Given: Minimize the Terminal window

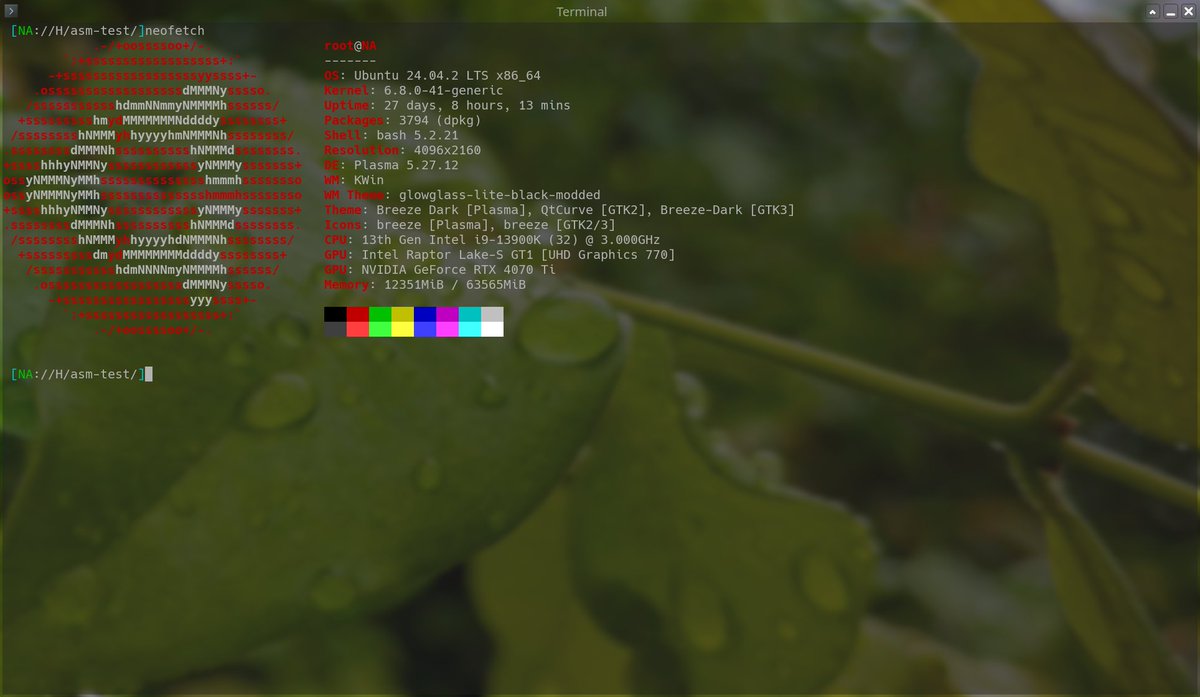Looking at the screenshot, I should [1171, 11].
